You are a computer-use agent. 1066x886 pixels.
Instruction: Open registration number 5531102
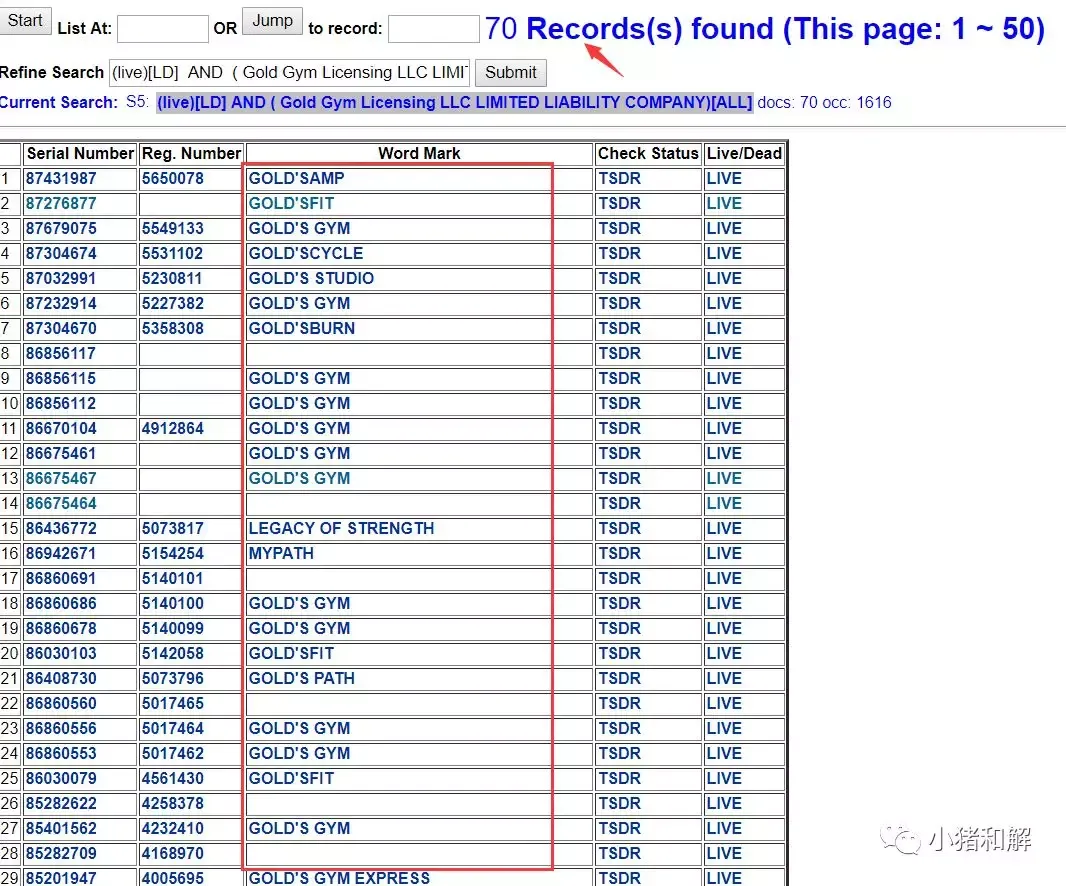point(173,254)
